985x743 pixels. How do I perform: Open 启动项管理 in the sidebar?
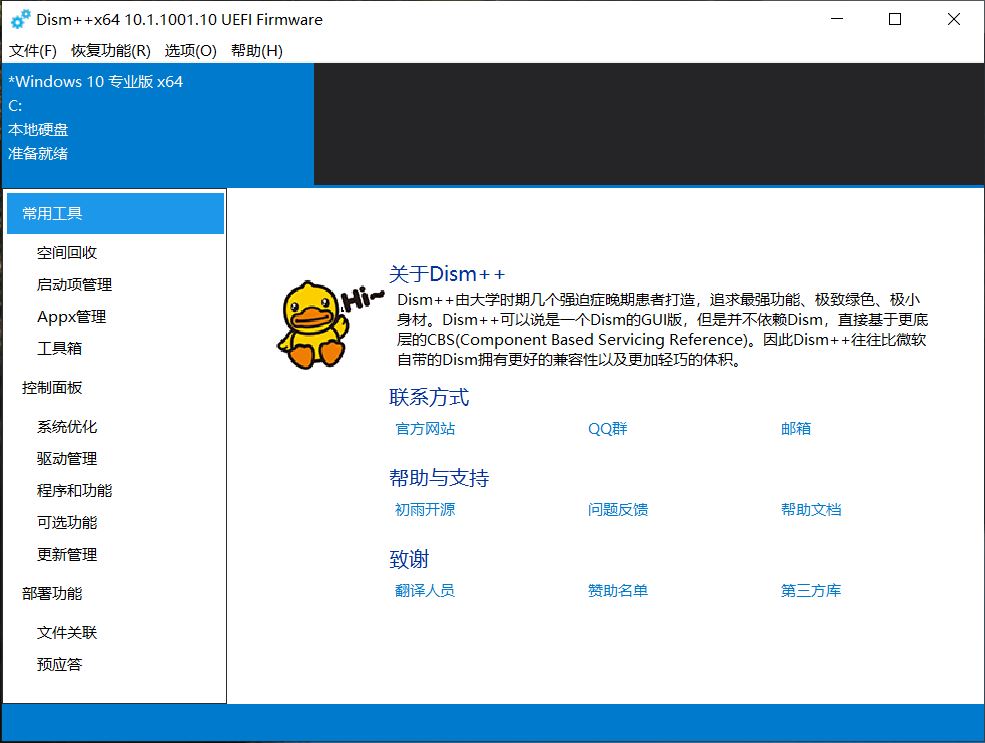pyautogui.click(x=74, y=285)
